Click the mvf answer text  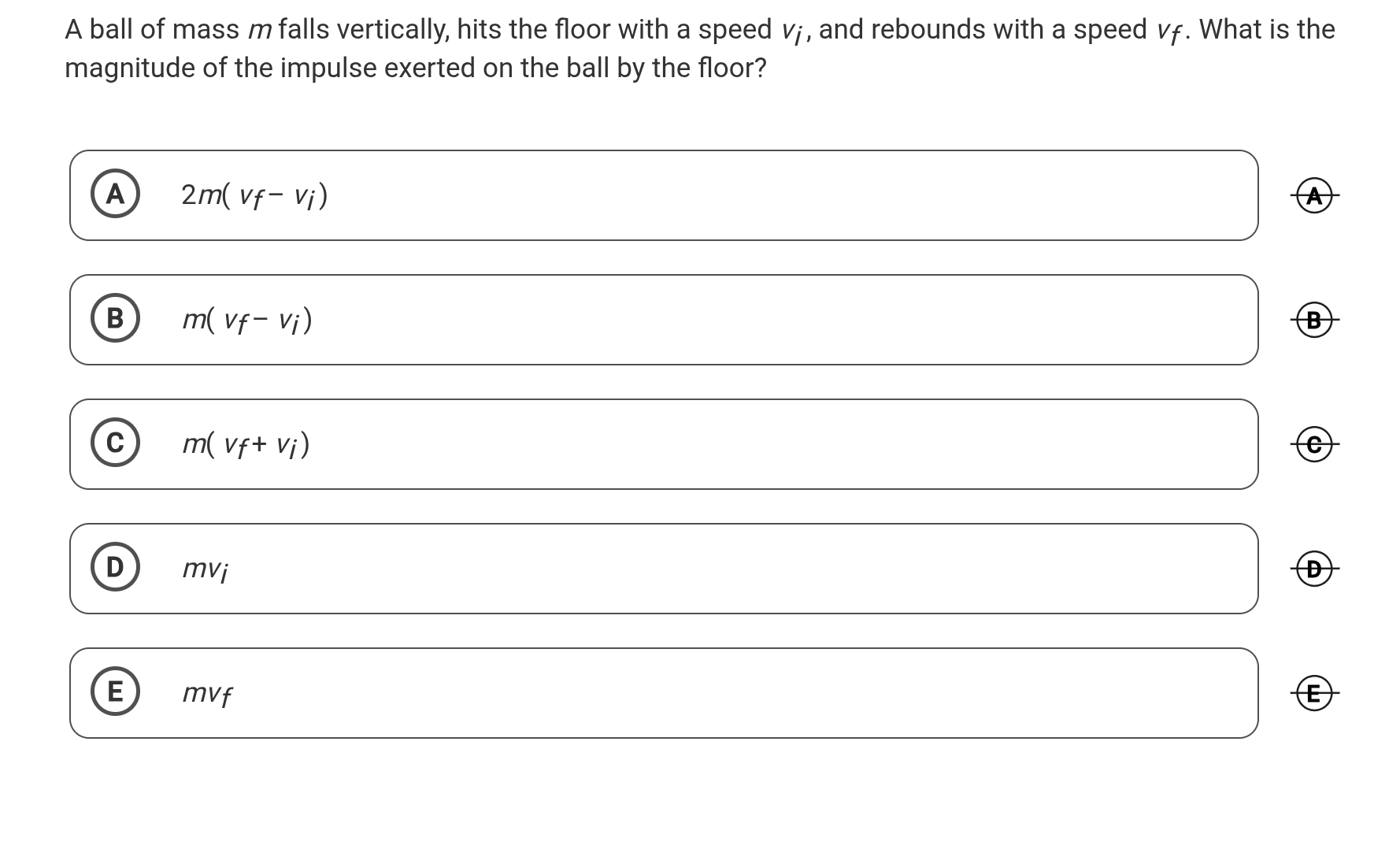207,693
